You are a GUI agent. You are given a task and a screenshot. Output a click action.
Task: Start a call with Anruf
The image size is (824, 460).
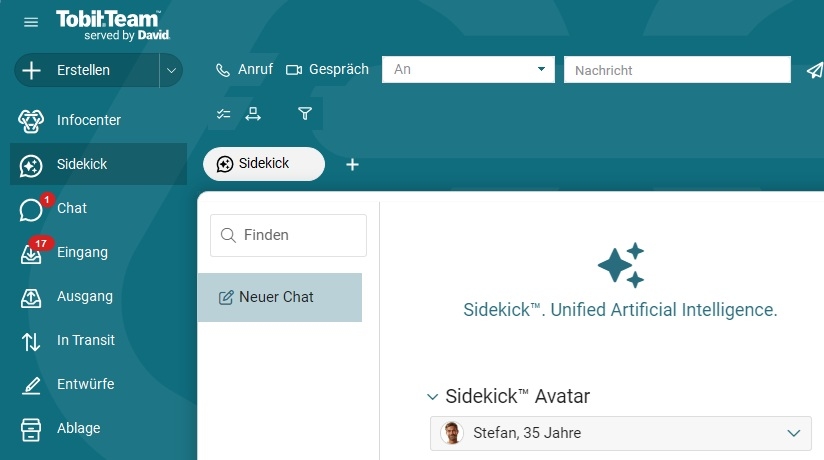click(x=244, y=69)
